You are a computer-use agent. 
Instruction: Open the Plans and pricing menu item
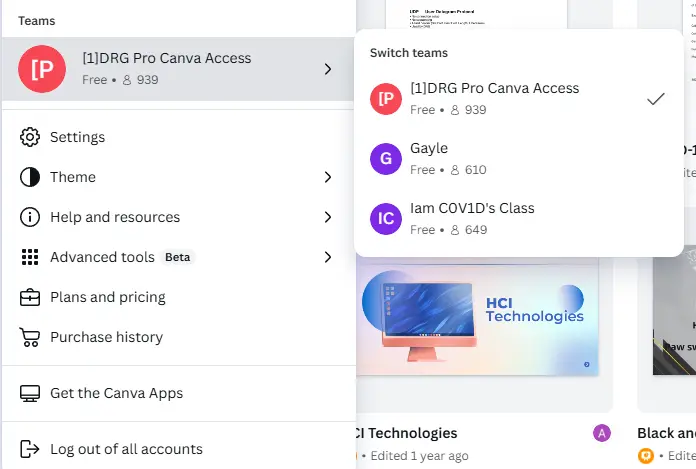tap(178, 297)
